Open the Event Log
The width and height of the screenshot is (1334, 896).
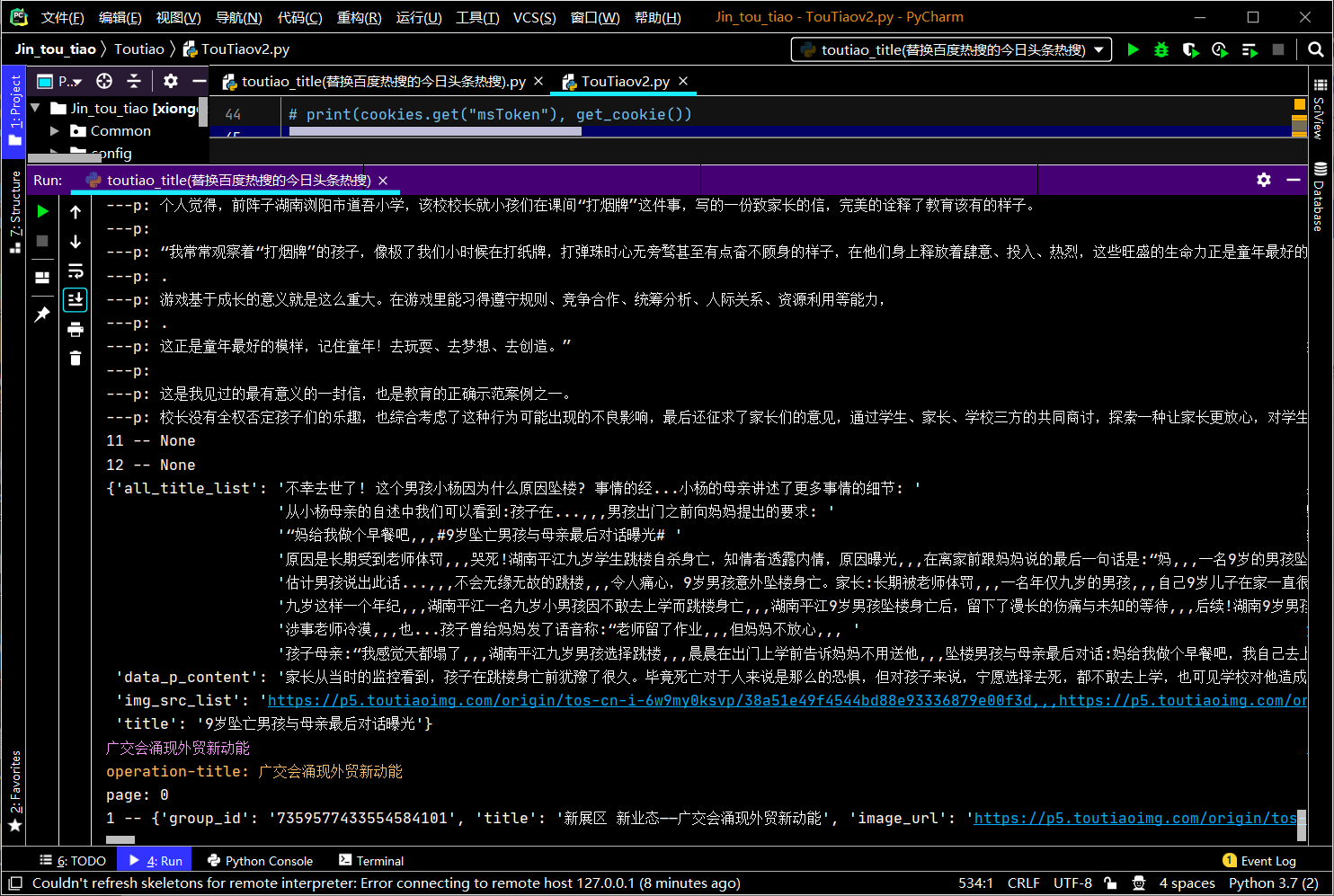1259,860
